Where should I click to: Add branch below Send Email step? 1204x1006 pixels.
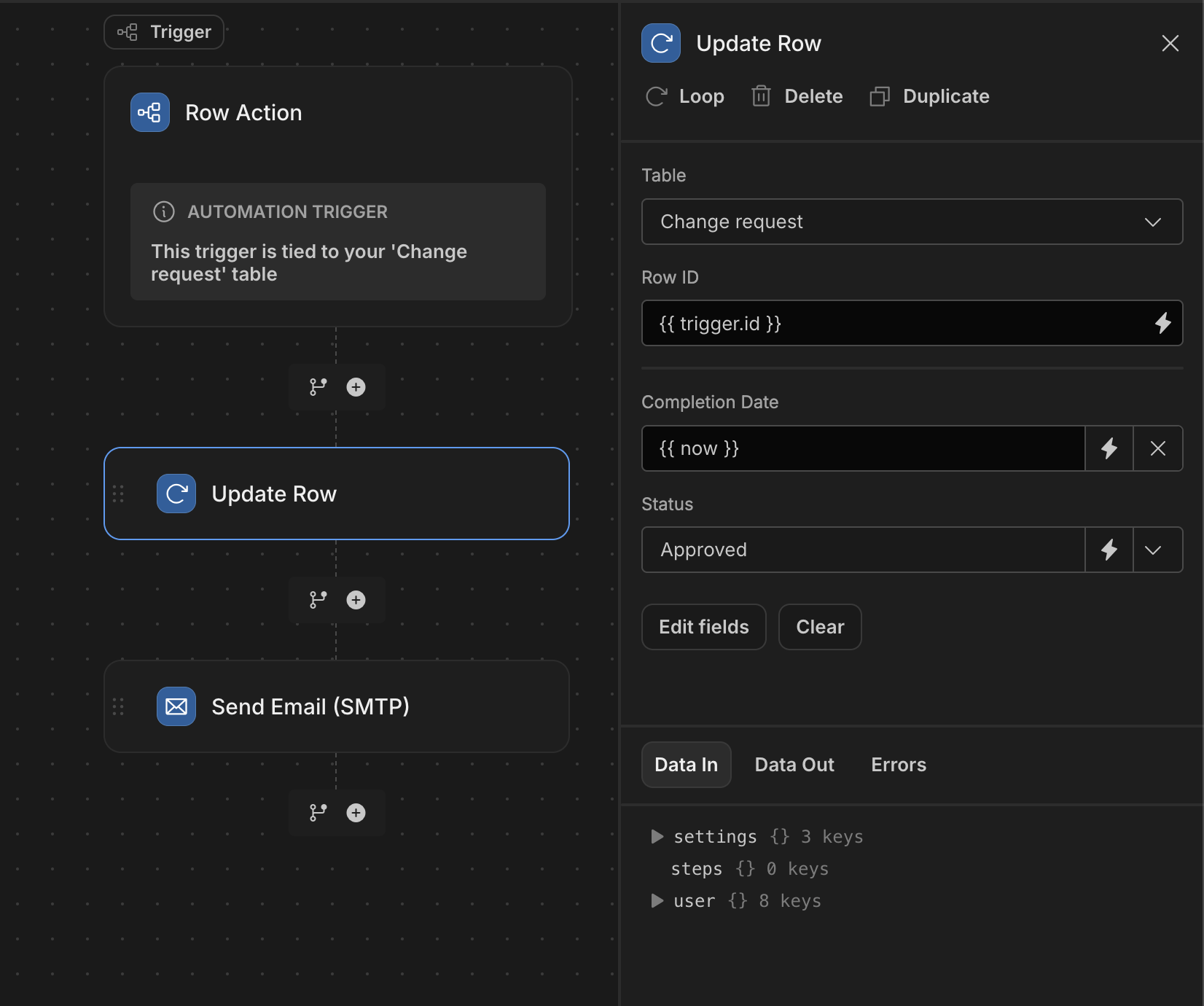click(x=318, y=813)
